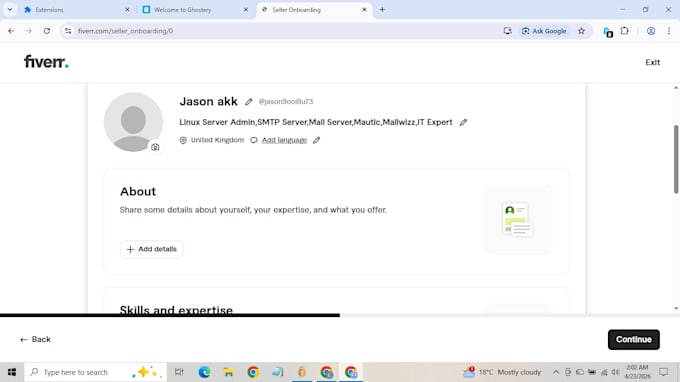The image size is (680, 382).
Task: Go Back to previous onboarding step
Action: [35, 340]
